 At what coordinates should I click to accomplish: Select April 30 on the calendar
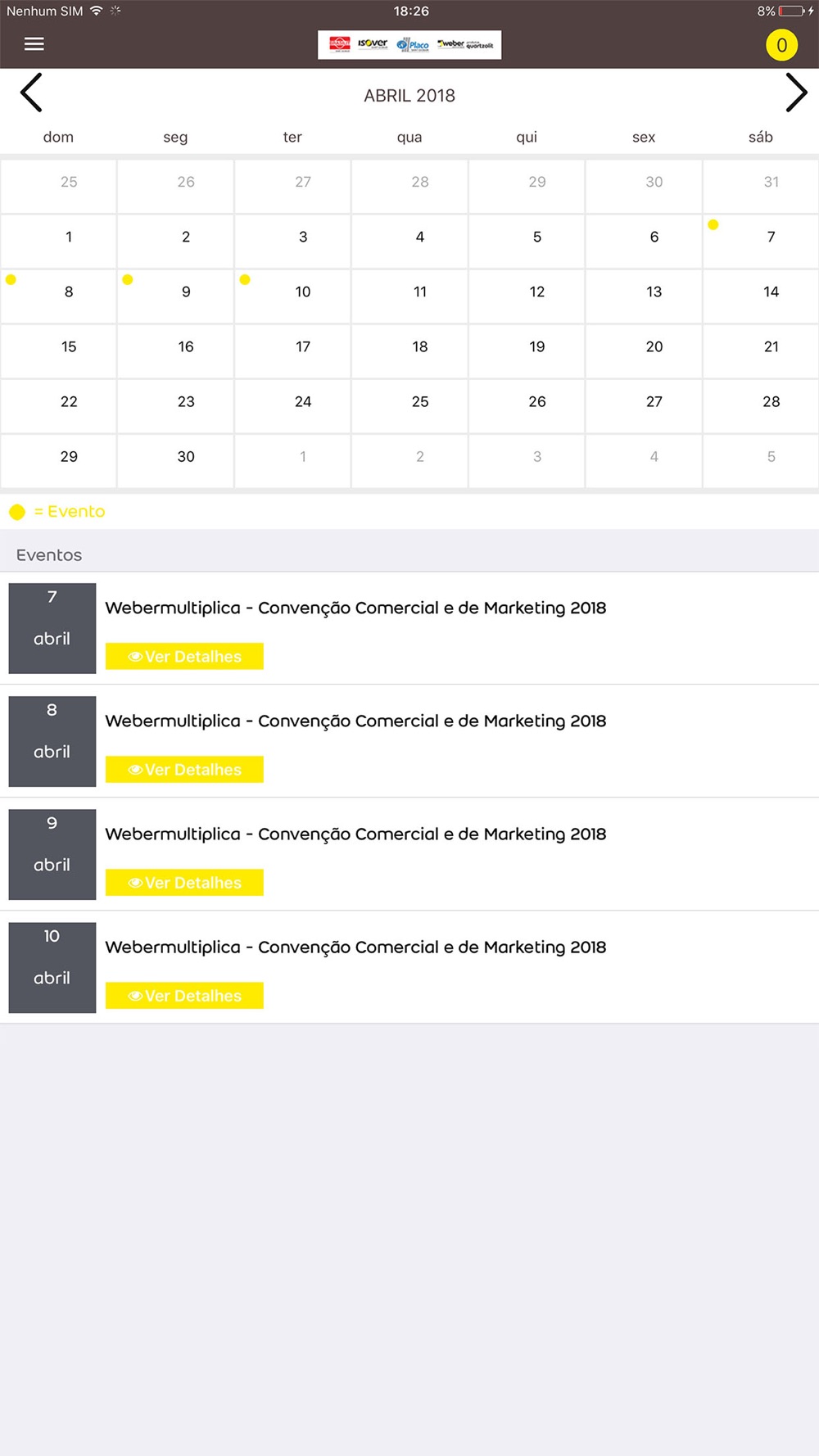point(175,460)
